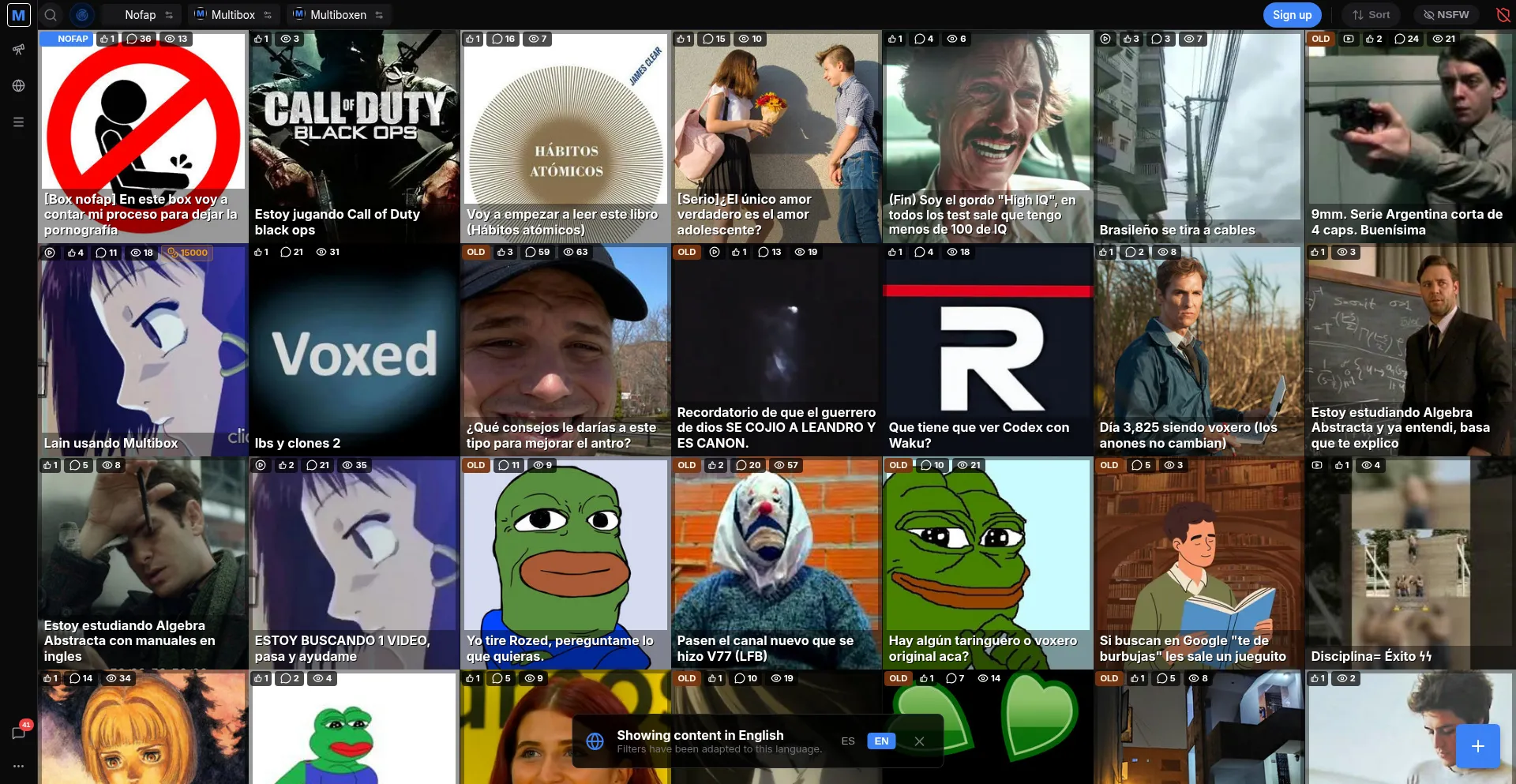Click the play icon on ESTOY BUSCANDO post
The height and width of the screenshot is (784, 1516).
tap(261, 466)
